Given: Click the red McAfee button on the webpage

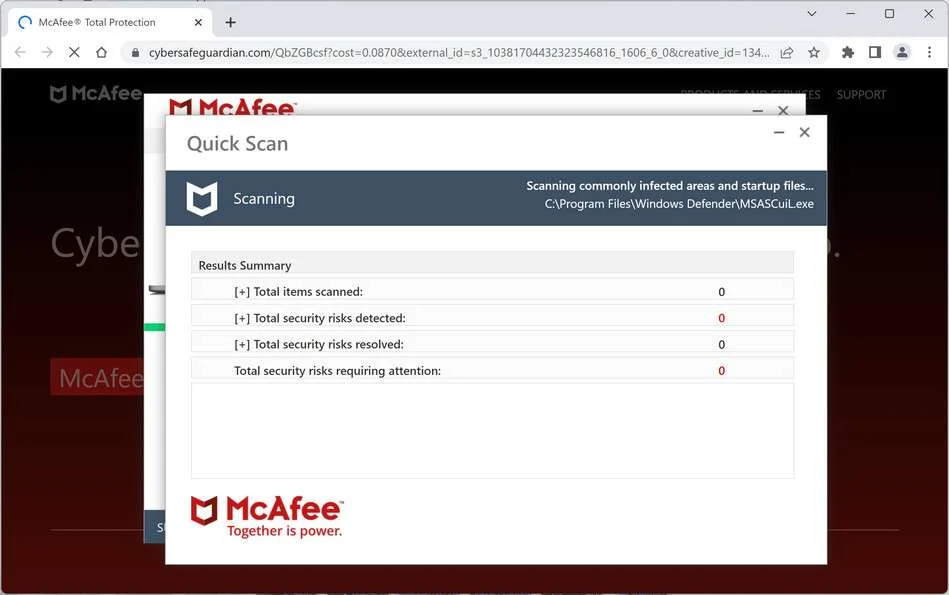Looking at the screenshot, I should tap(99, 377).
